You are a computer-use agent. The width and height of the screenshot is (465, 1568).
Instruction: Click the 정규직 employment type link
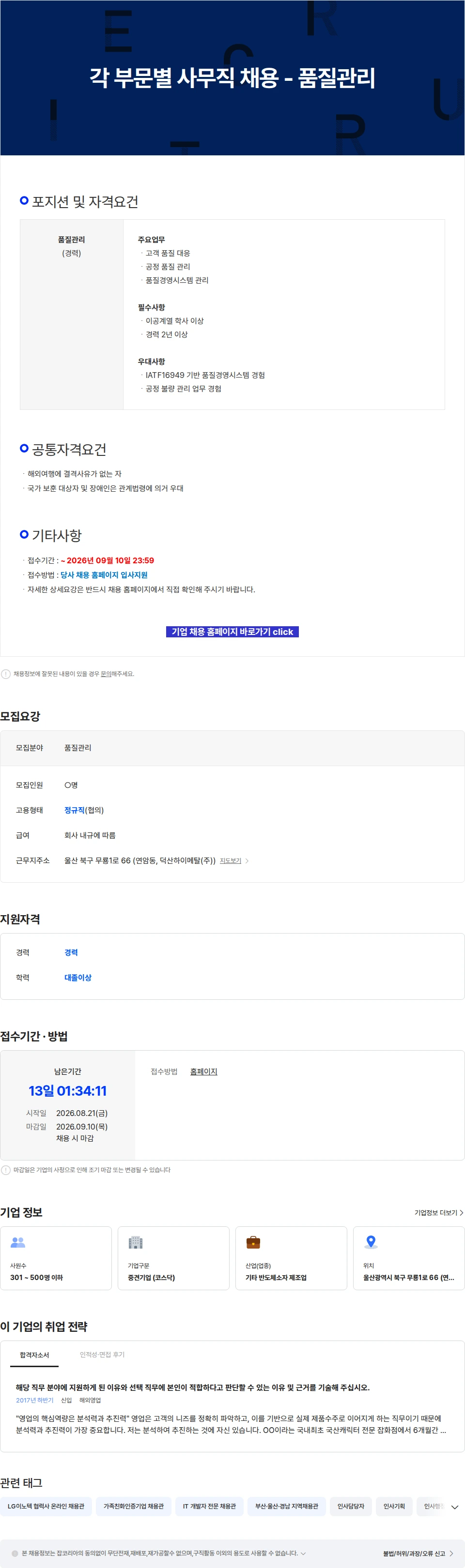[x=74, y=810]
